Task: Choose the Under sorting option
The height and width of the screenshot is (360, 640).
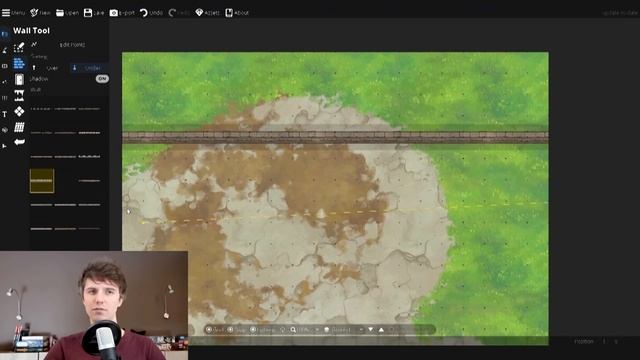Action: point(89,68)
